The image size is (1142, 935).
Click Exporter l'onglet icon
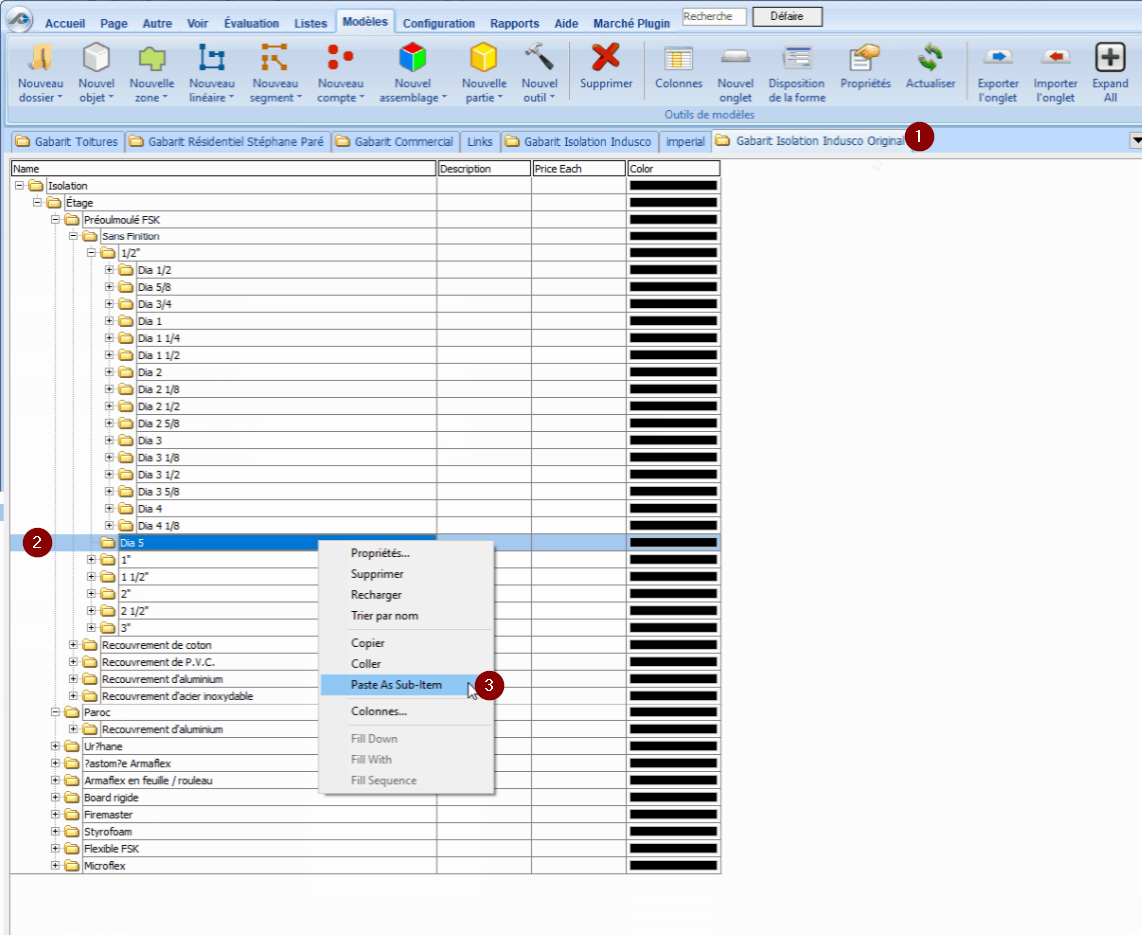(x=998, y=58)
